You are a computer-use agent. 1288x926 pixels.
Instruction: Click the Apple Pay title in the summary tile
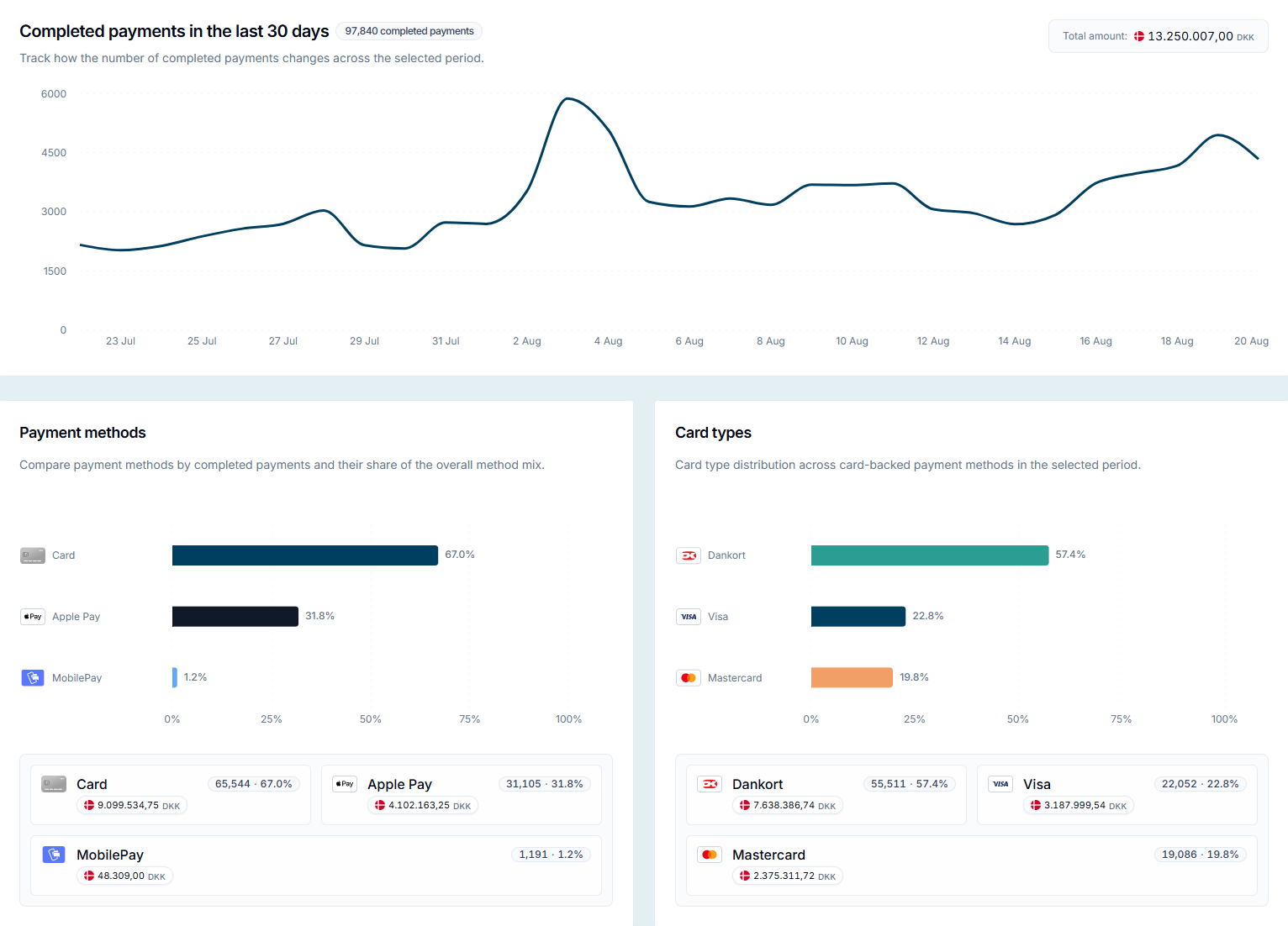pyautogui.click(x=399, y=784)
